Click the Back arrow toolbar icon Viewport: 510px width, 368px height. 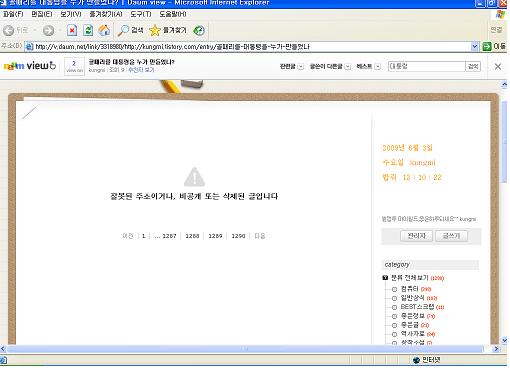pyautogui.click(x=8, y=30)
